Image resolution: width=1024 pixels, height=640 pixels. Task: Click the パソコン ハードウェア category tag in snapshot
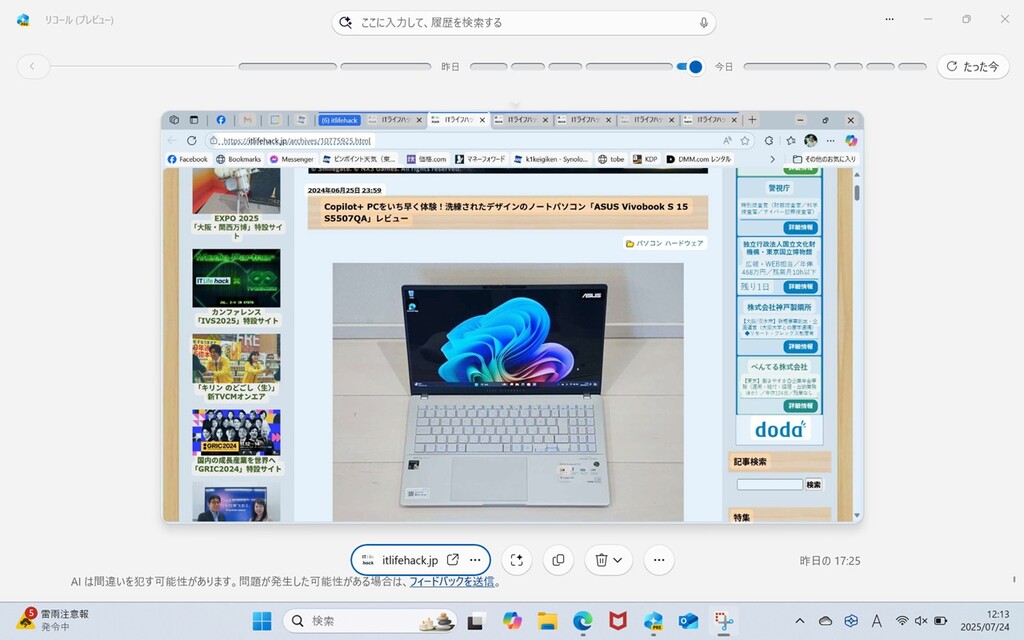pos(665,243)
